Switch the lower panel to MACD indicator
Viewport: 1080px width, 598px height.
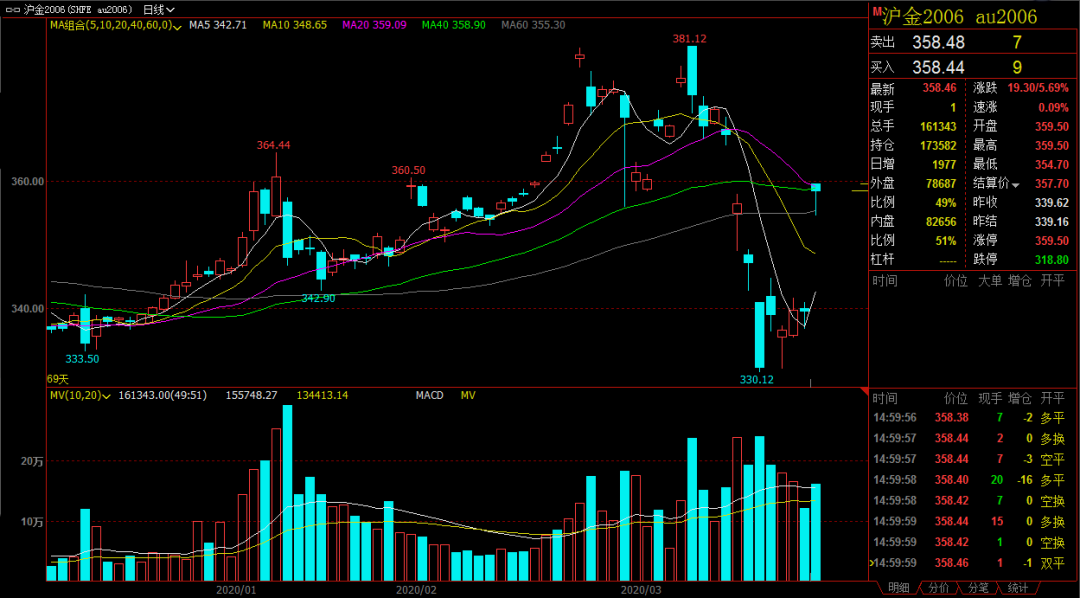coord(429,396)
